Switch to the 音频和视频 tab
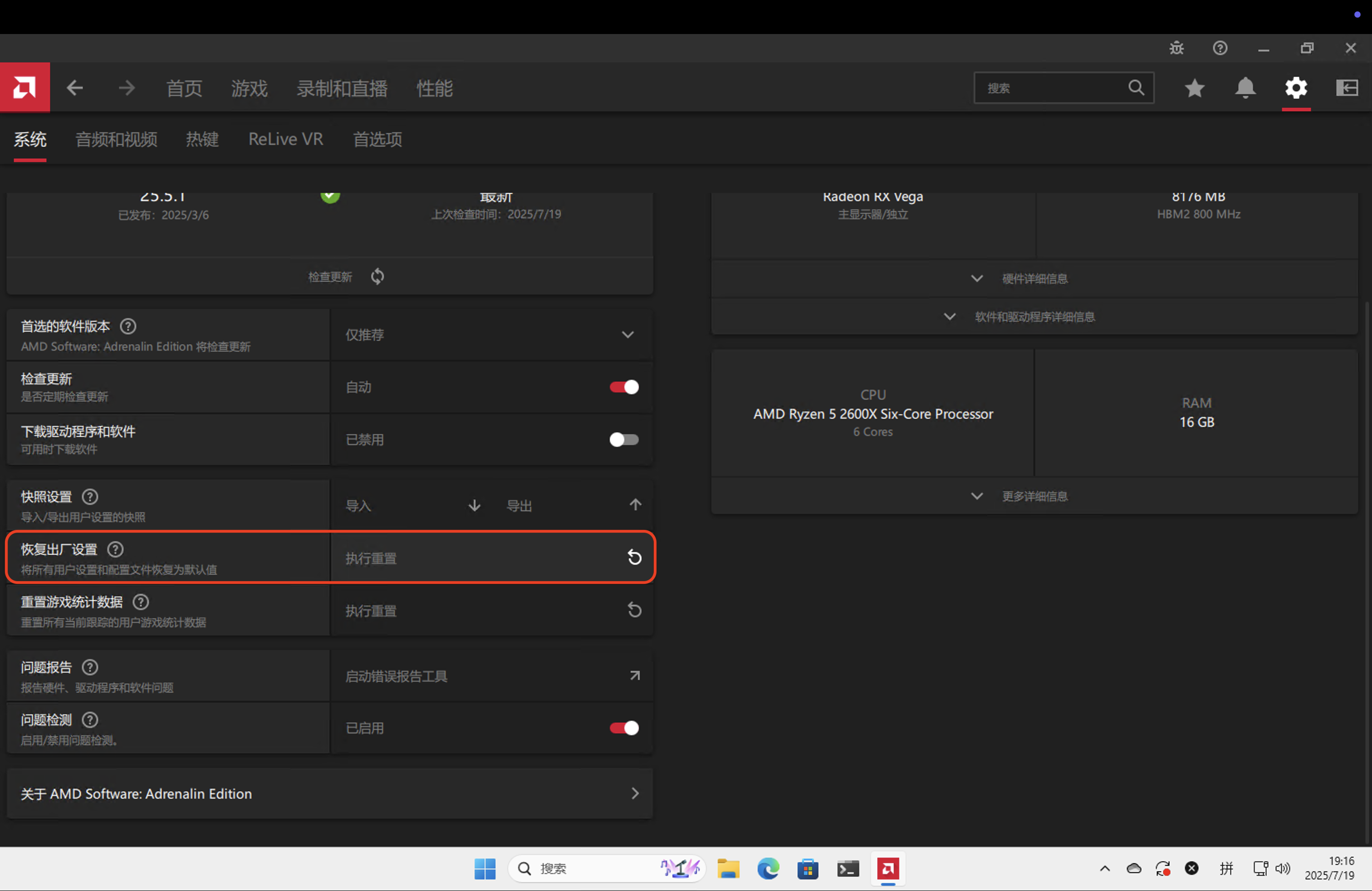Screen dimensions: 1372x891 117,139
